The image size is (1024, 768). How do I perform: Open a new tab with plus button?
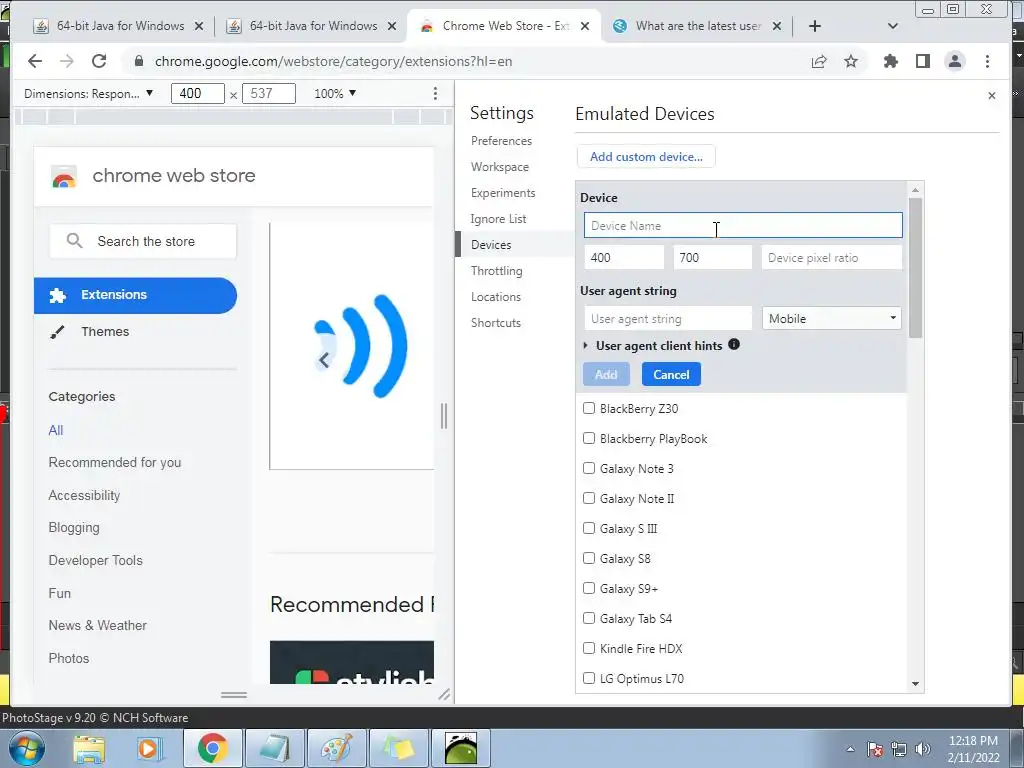click(815, 26)
